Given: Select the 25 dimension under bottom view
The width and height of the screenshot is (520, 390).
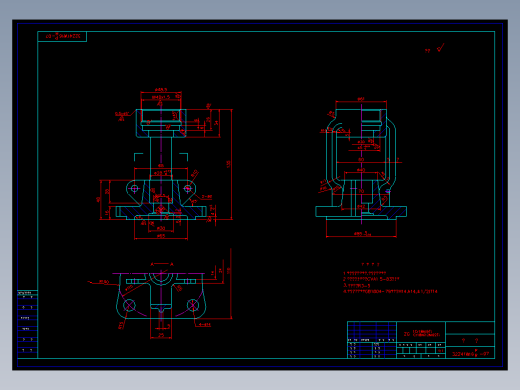Looking at the screenshot, I should pyautogui.click(x=161, y=335).
